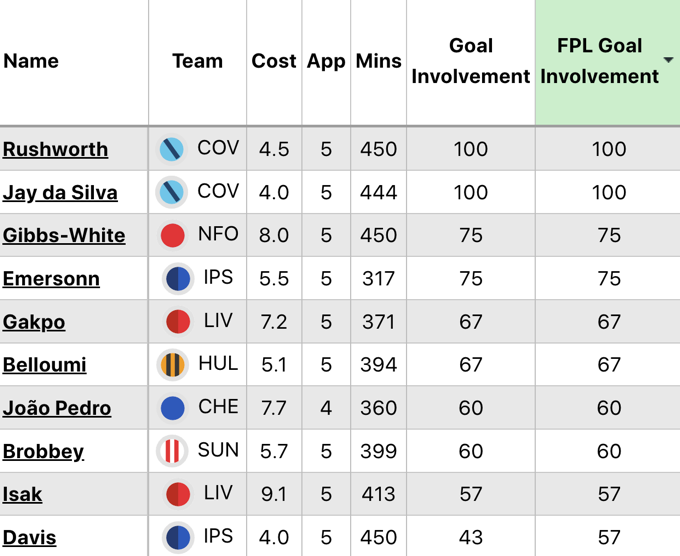
Task: Click Liverpool badge icon in Gakpo row
Action: (x=178, y=321)
